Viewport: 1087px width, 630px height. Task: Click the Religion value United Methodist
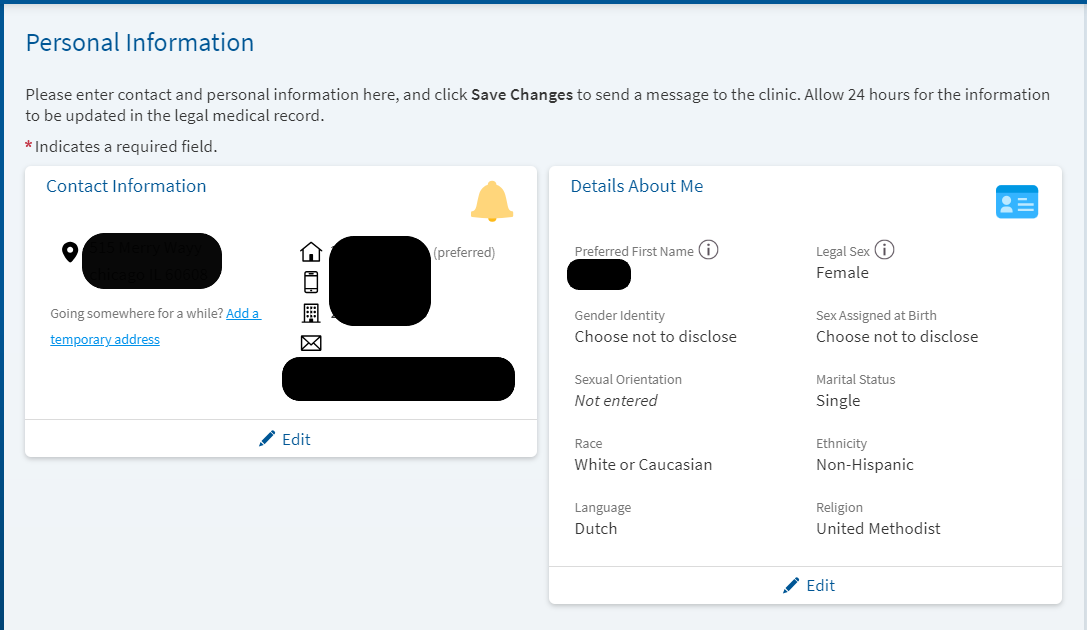[878, 528]
